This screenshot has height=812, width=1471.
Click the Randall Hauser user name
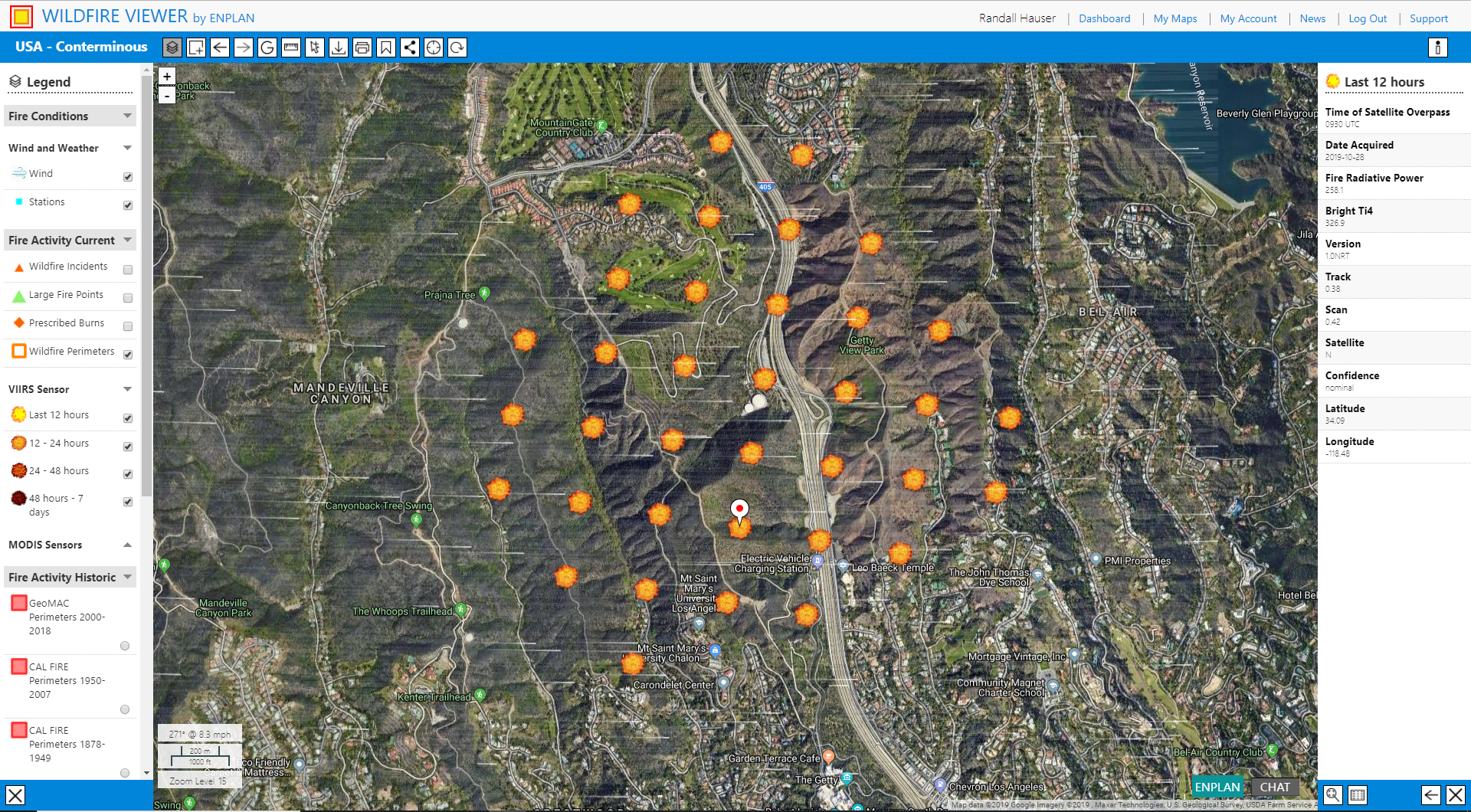coord(1017,18)
